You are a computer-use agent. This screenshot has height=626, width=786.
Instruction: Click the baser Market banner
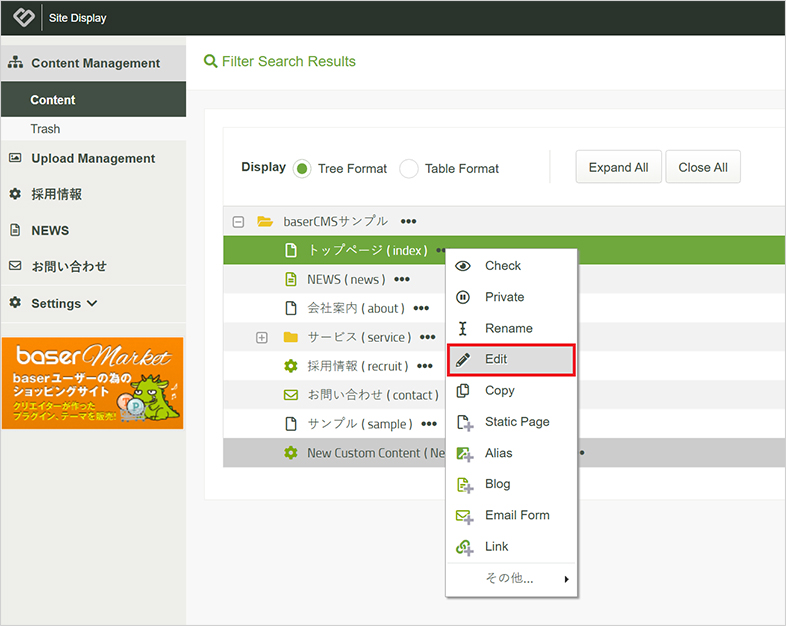coord(93,383)
